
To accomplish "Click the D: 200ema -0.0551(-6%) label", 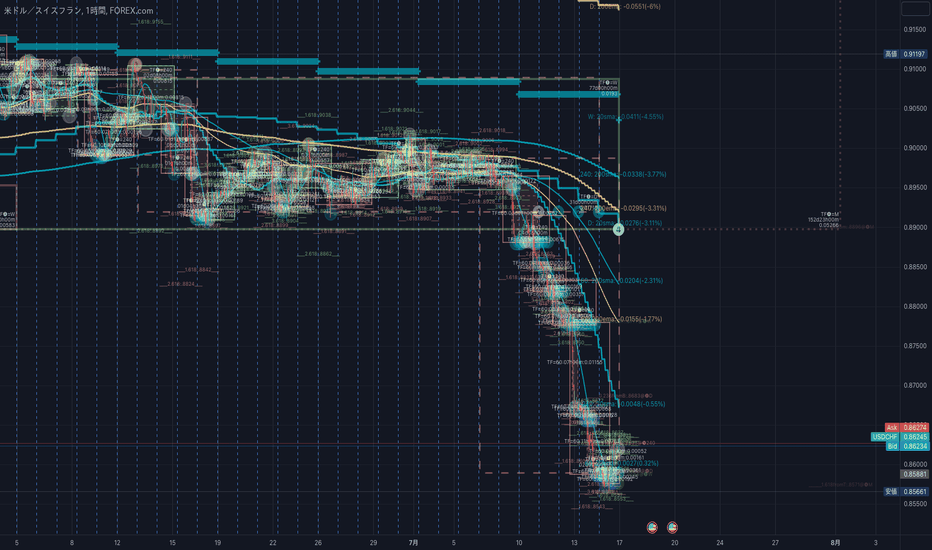I will [625, 7].
